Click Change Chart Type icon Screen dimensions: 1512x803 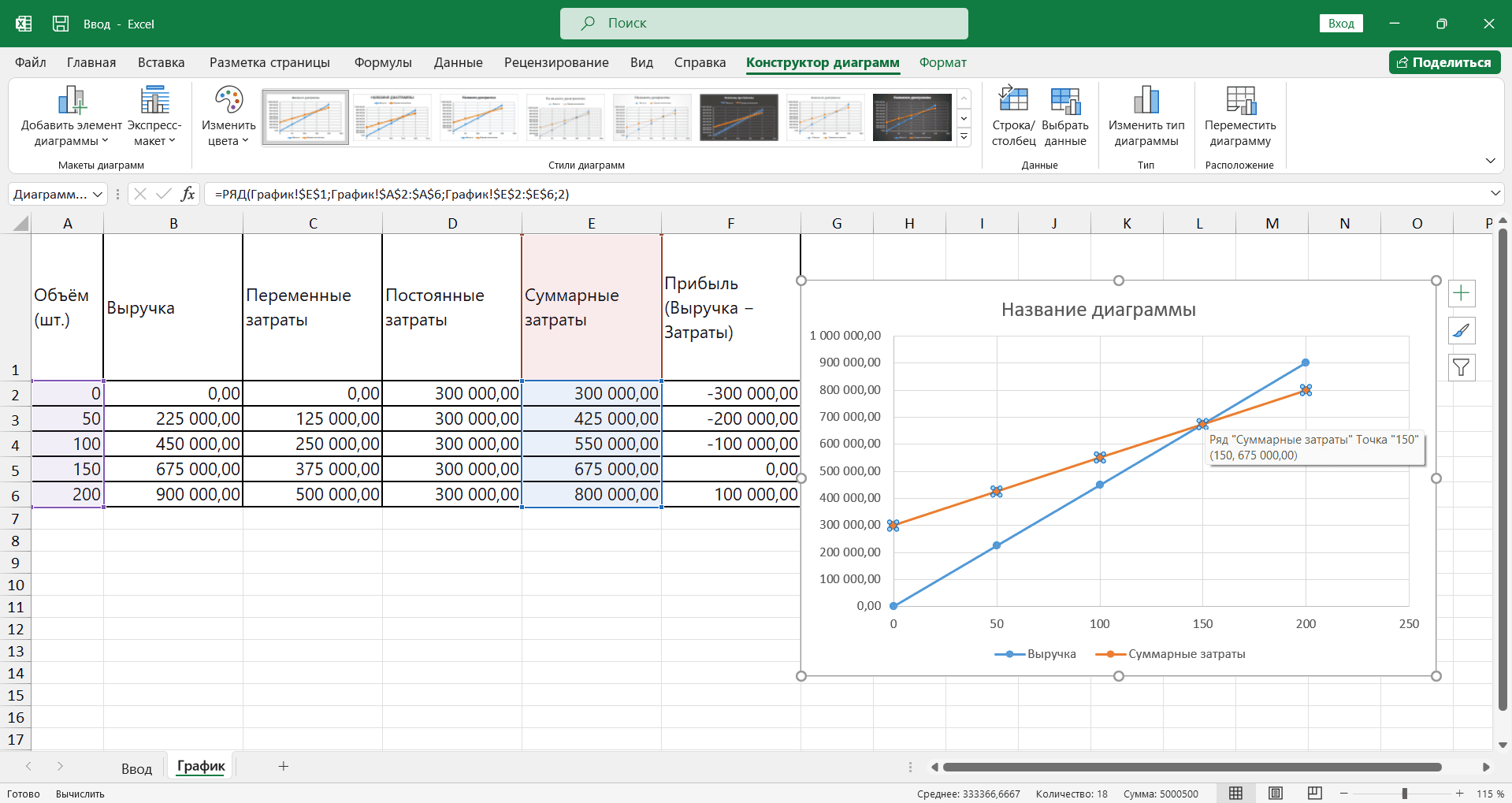[x=1146, y=100]
